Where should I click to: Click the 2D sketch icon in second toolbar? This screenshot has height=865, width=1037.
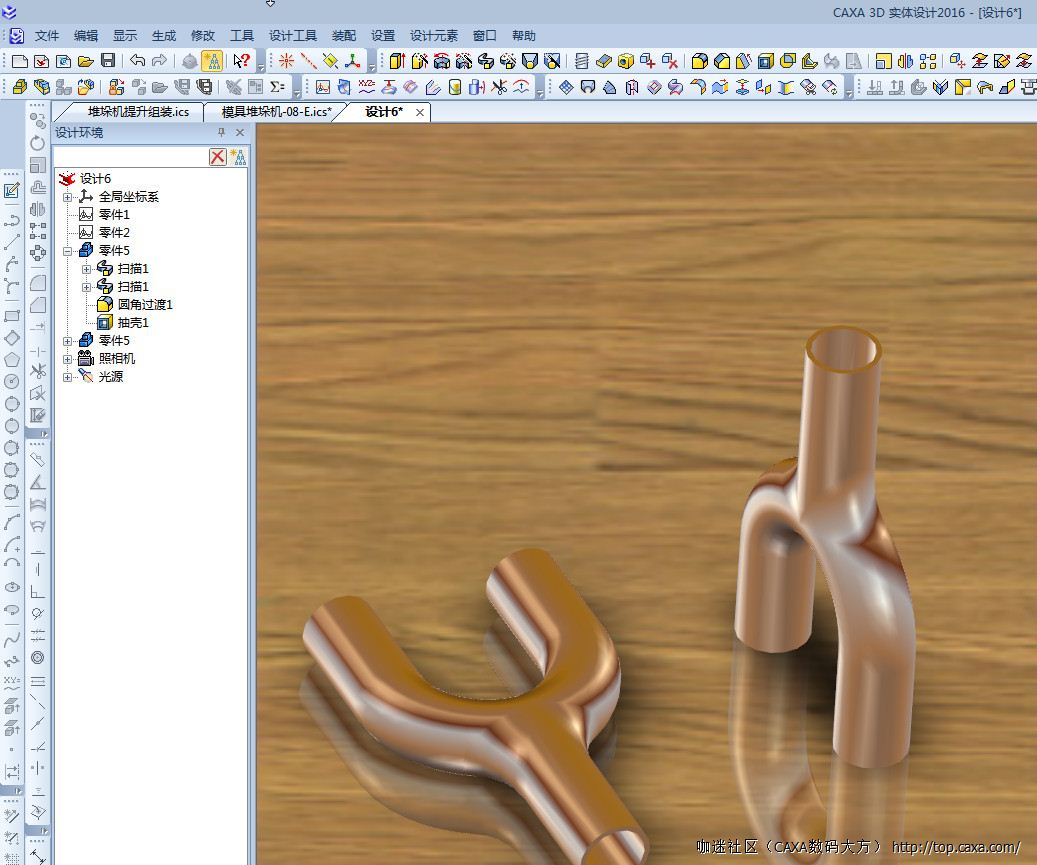tap(323, 87)
